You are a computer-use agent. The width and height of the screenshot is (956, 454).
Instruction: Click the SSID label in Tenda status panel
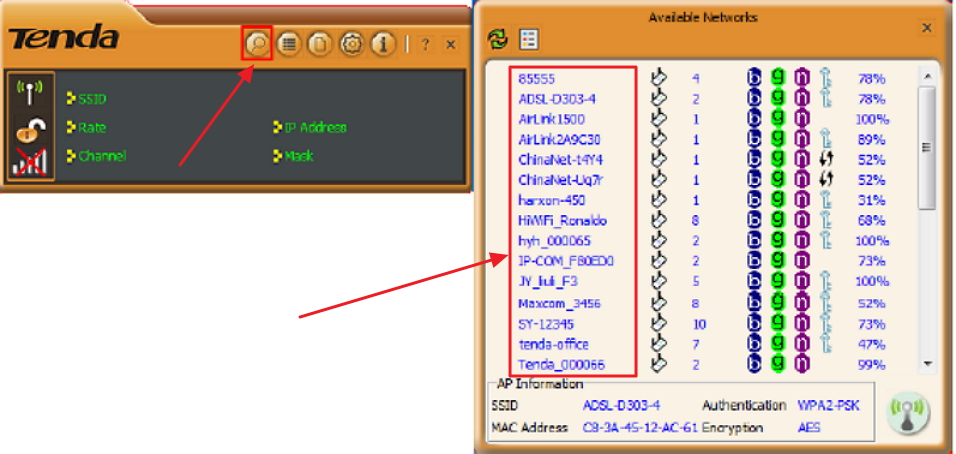(x=92, y=99)
